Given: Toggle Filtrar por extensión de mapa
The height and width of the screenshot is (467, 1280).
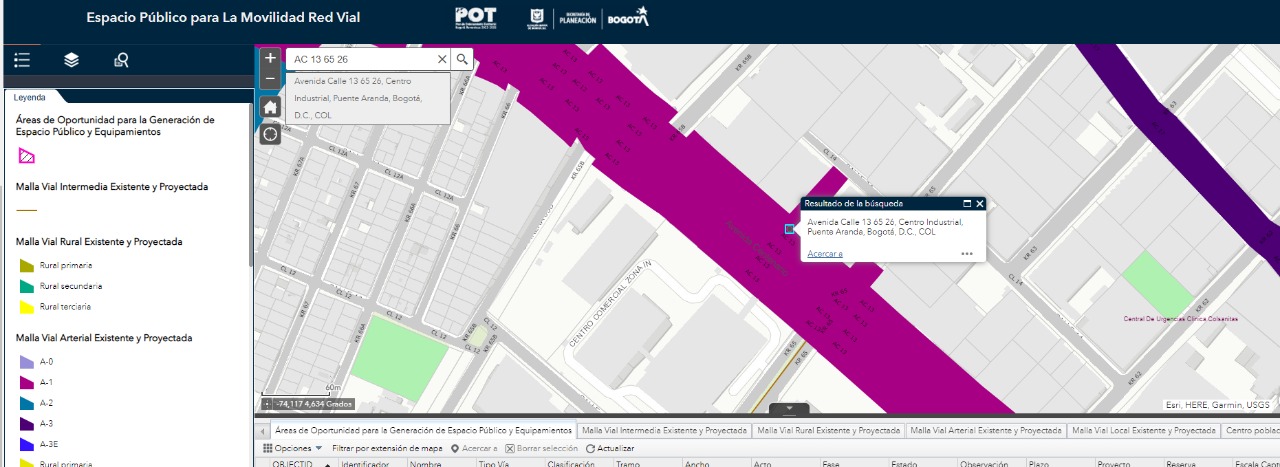Looking at the screenshot, I should (x=387, y=449).
